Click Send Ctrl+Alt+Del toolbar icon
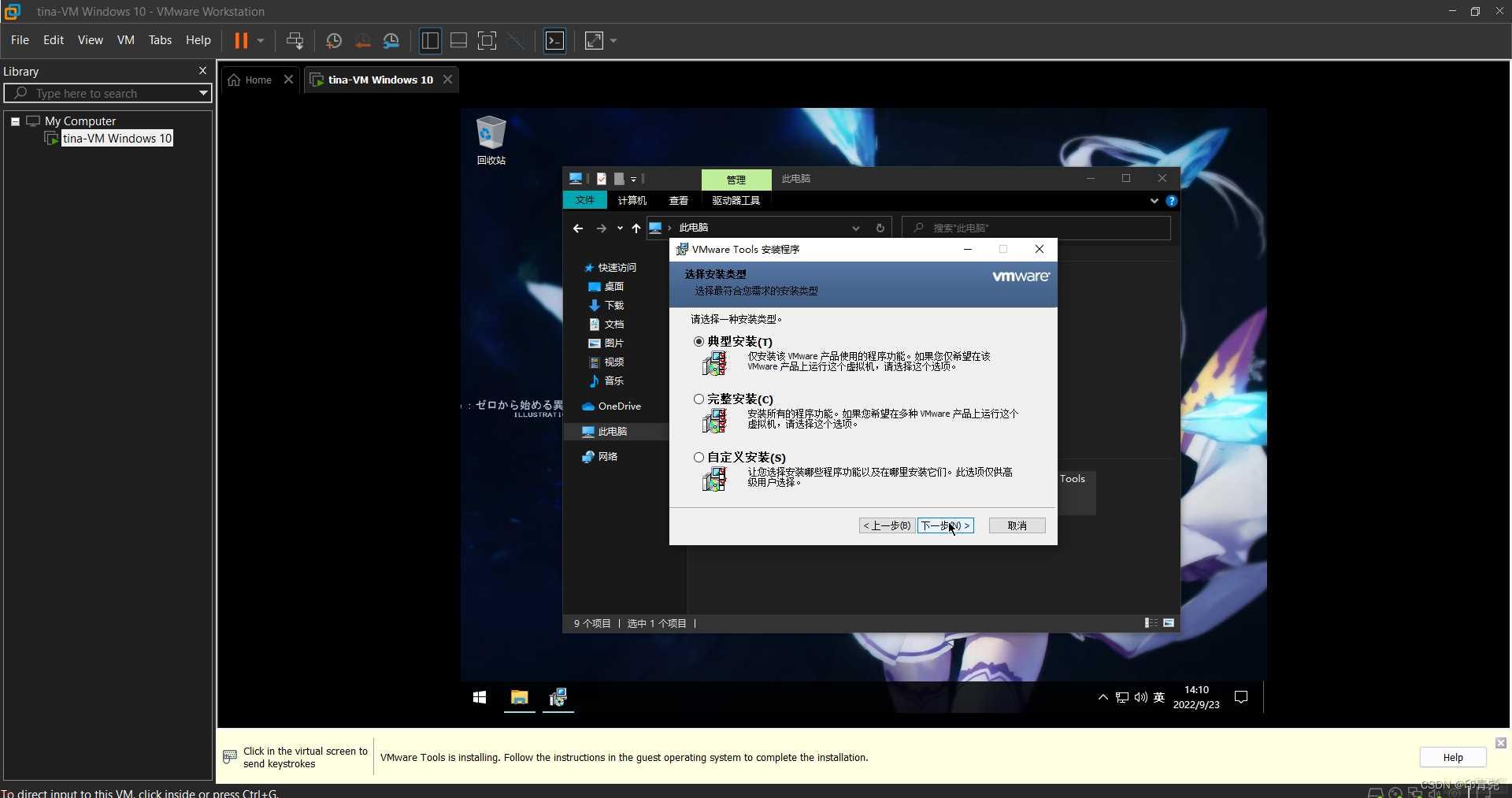 (x=295, y=41)
